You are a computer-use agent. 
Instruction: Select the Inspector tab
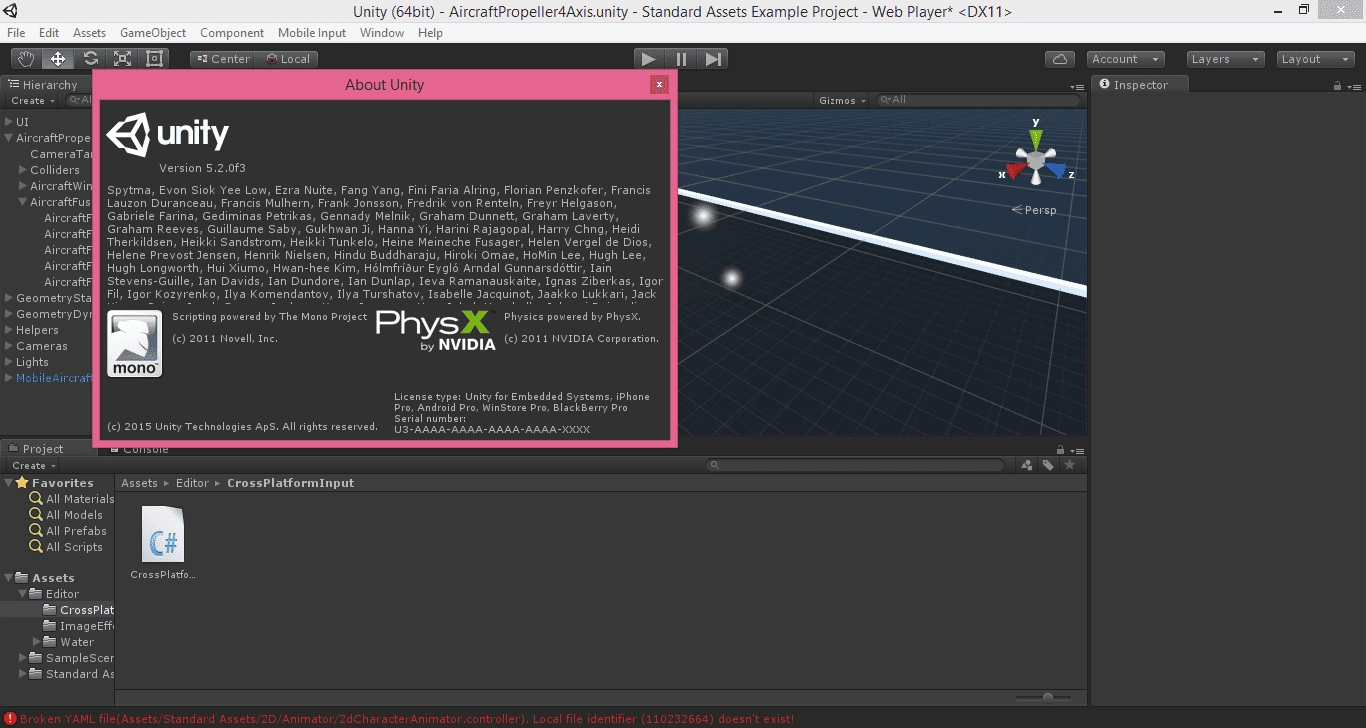tap(1140, 85)
